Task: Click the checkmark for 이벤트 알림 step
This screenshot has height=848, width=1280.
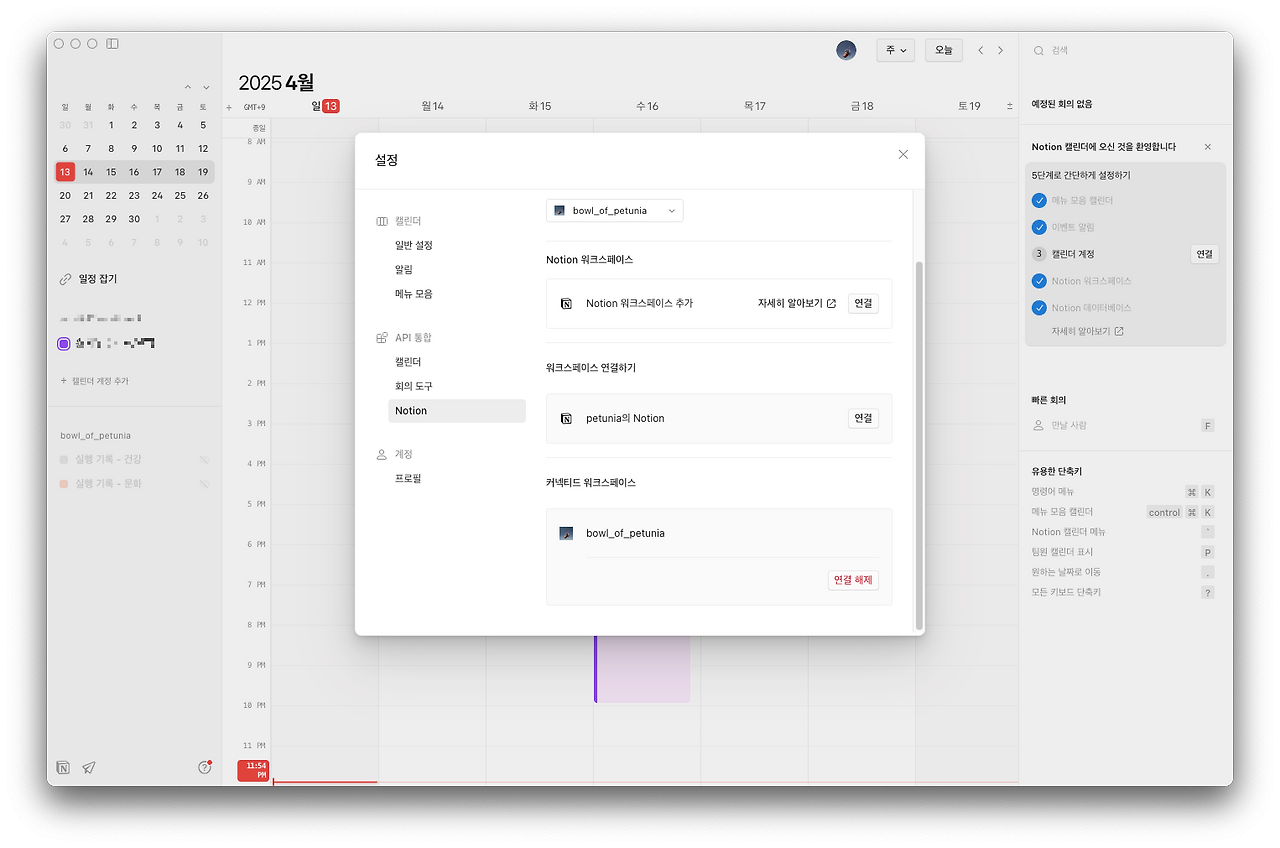Action: click(x=1039, y=227)
